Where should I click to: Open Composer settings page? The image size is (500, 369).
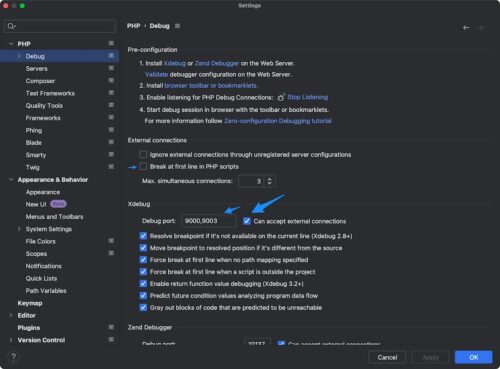(40, 81)
